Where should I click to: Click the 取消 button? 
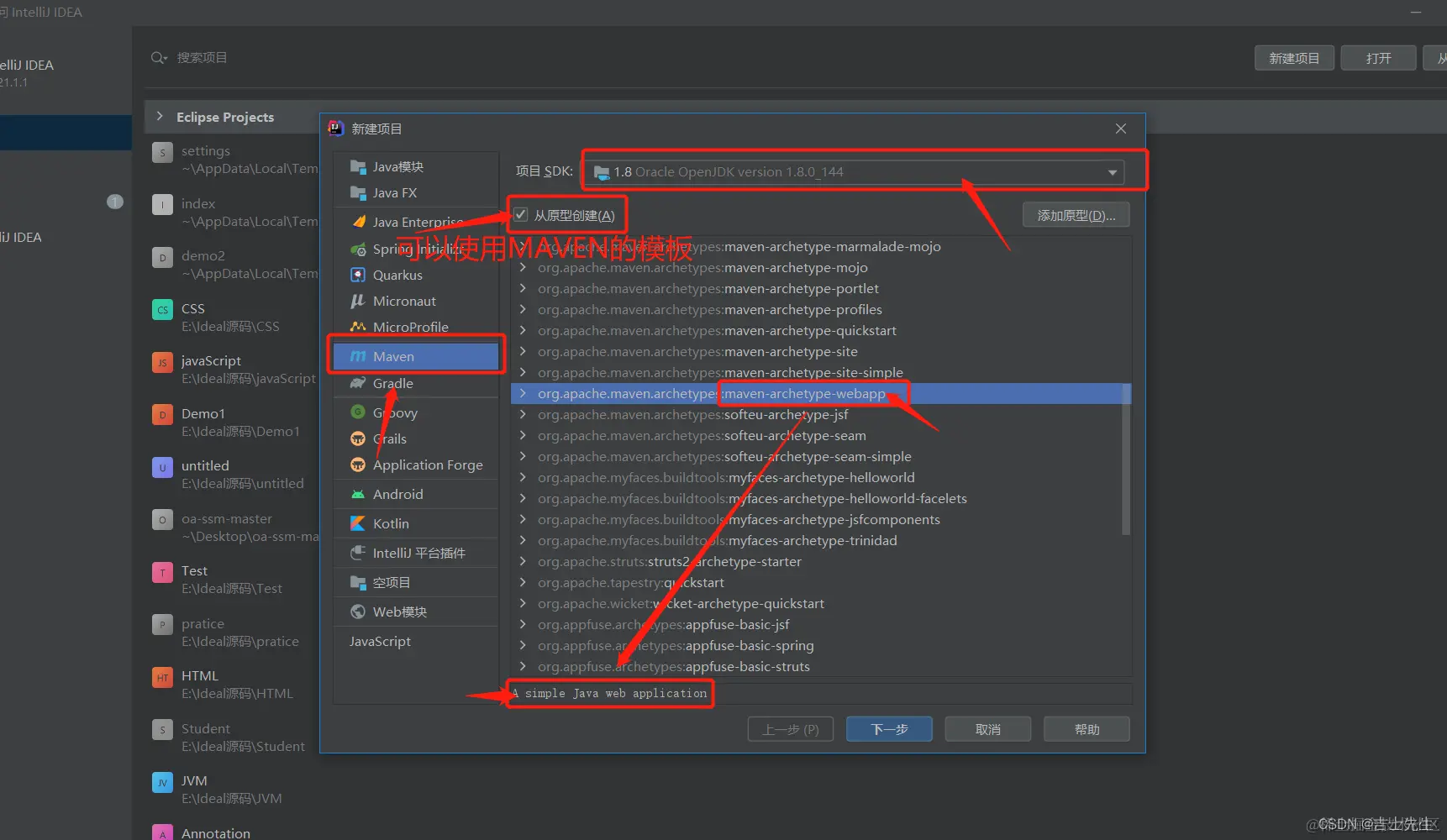(x=988, y=729)
